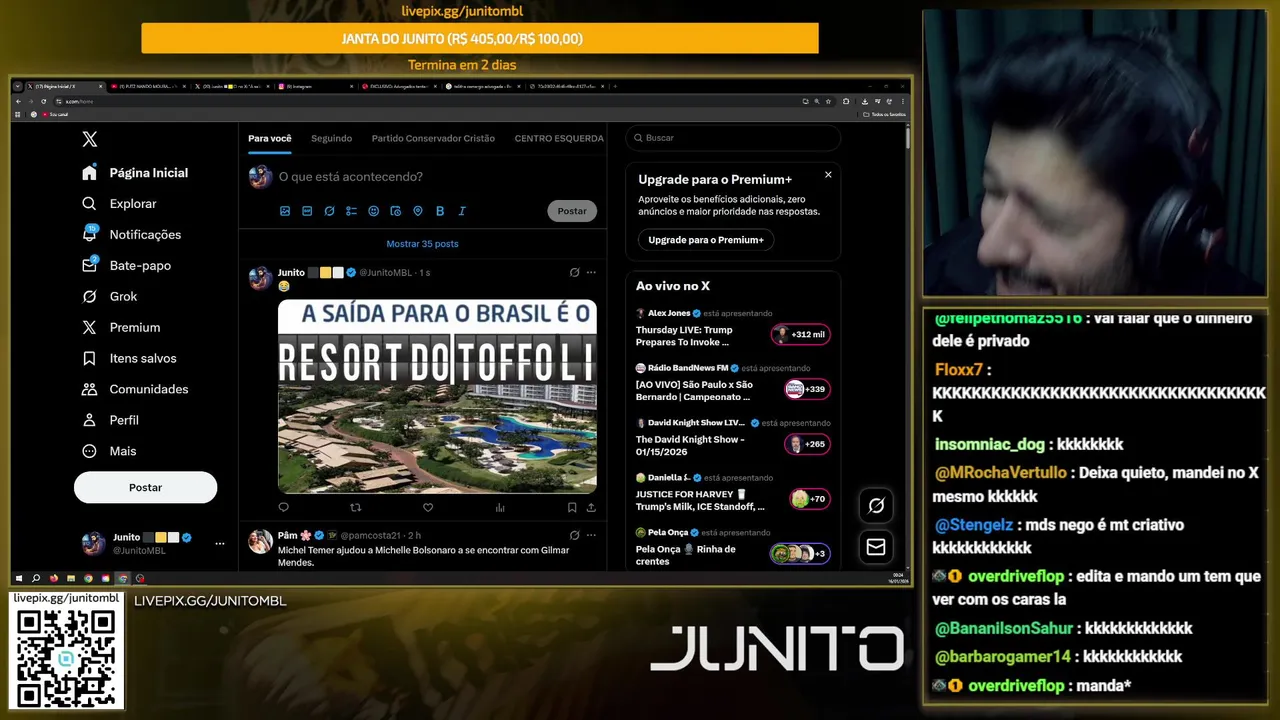
Task: Open Itens salvos bookmarks
Action: click(x=129, y=359)
